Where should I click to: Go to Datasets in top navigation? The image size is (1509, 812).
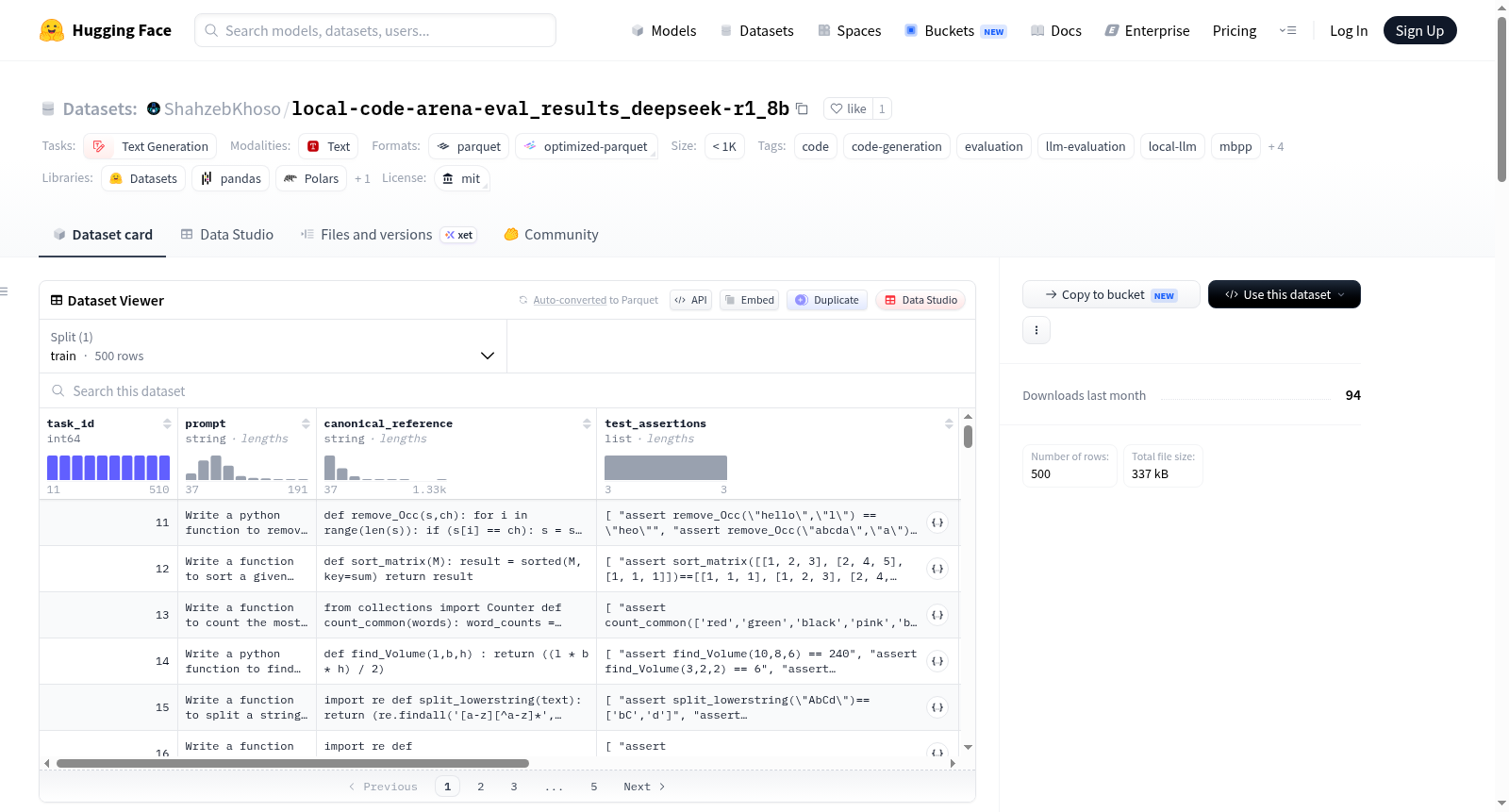757,30
